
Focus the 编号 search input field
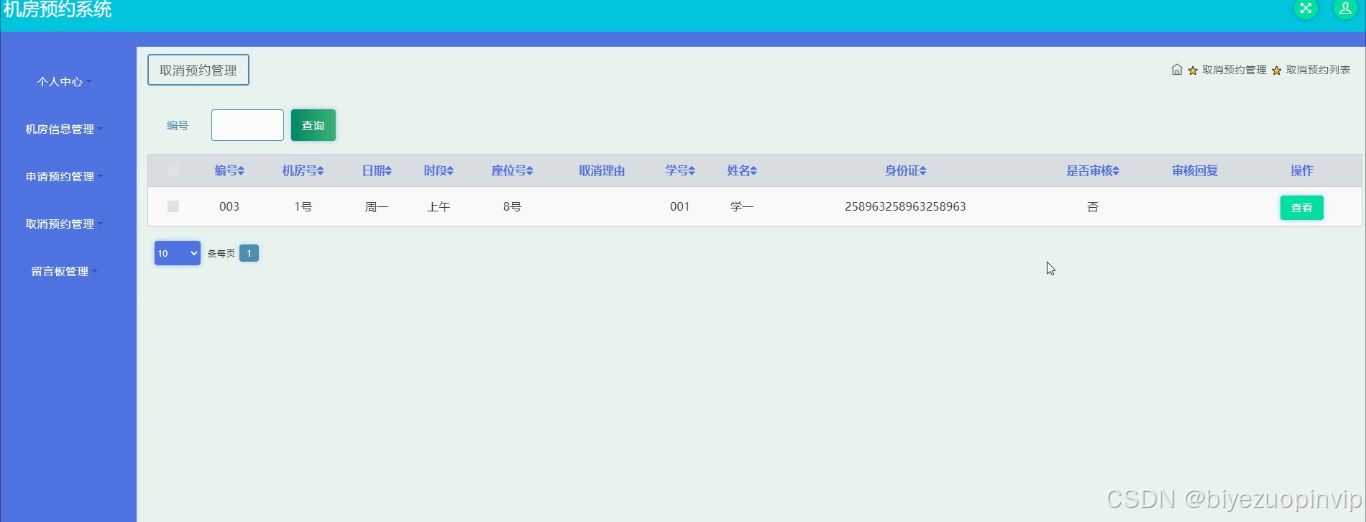click(247, 125)
